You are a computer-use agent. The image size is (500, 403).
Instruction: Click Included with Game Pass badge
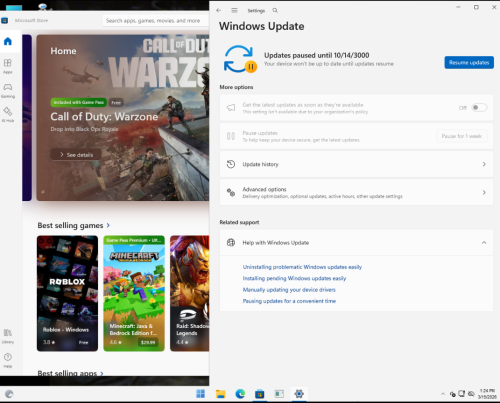tap(79, 102)
